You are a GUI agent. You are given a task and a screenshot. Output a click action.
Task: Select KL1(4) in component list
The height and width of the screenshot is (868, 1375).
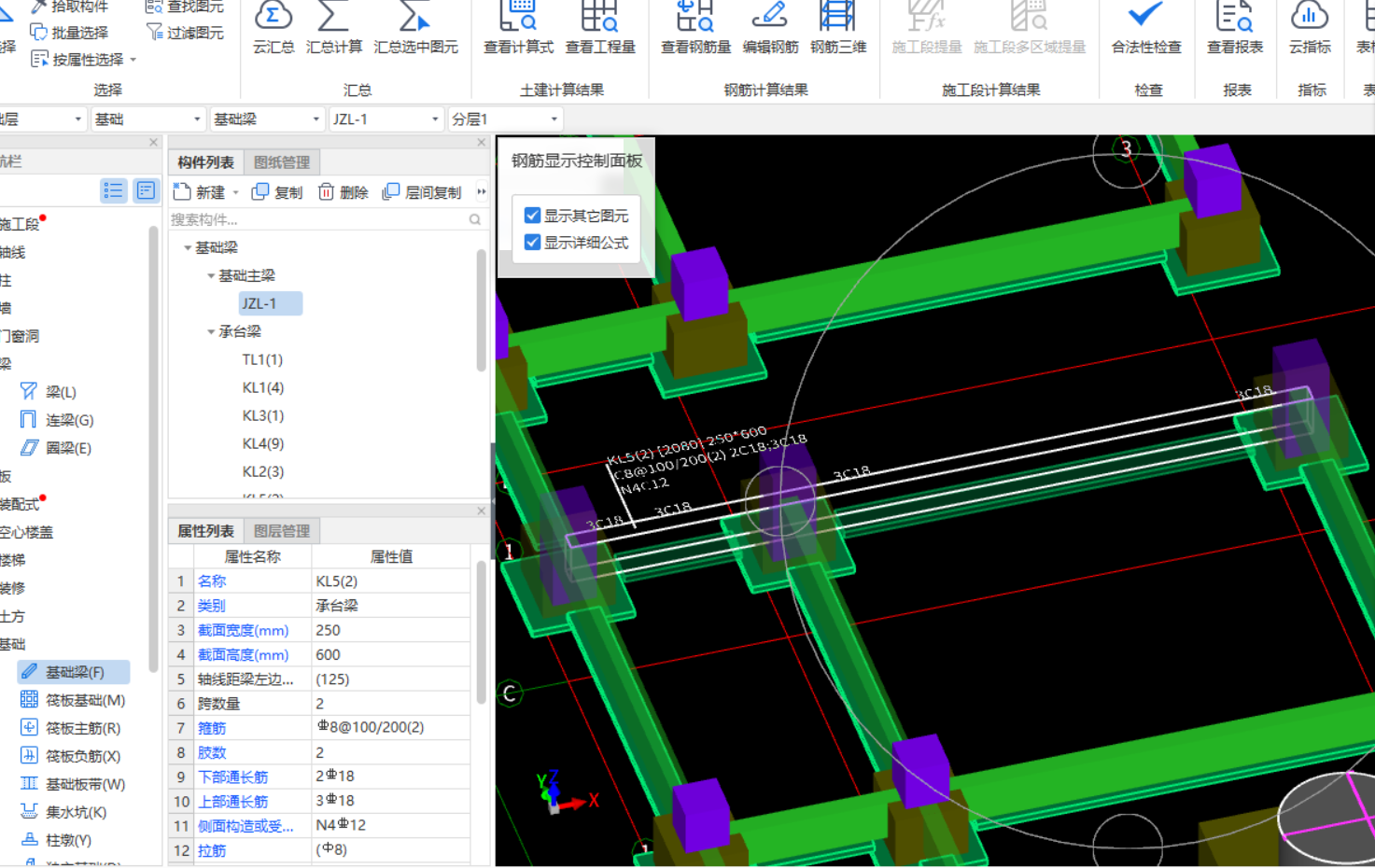click(x=263, y=387)
